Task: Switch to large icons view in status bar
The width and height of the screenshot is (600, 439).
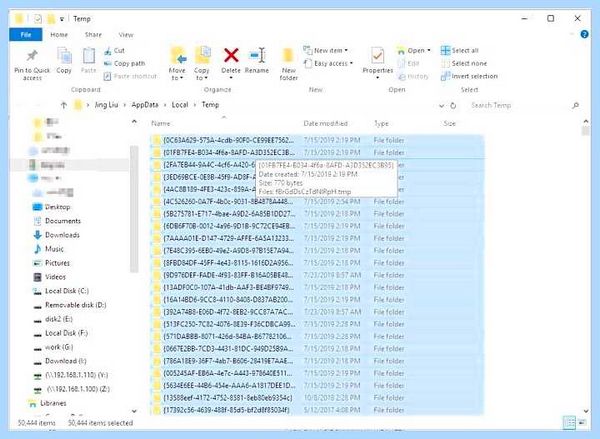Action: (582, 423)
